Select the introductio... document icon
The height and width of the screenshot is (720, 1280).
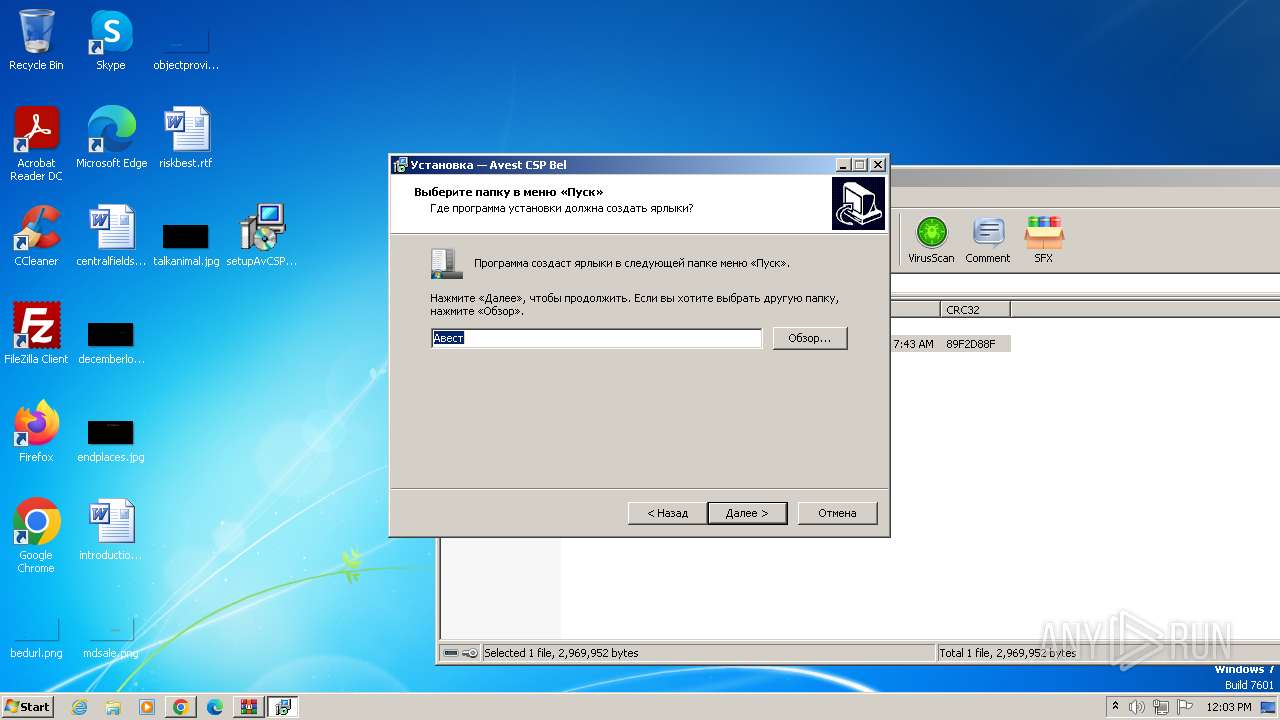[x=111, y=530]
